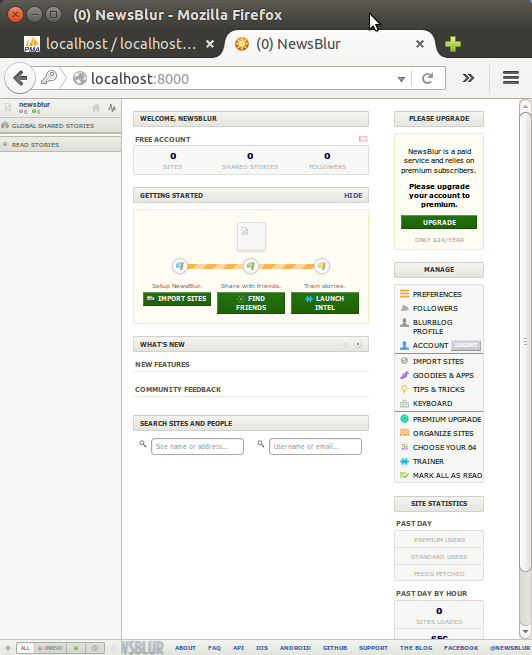The width and height of the screenshot is (532, 655).
Task: Open the Firefox hamburger menu
Action: click(511, 78)
